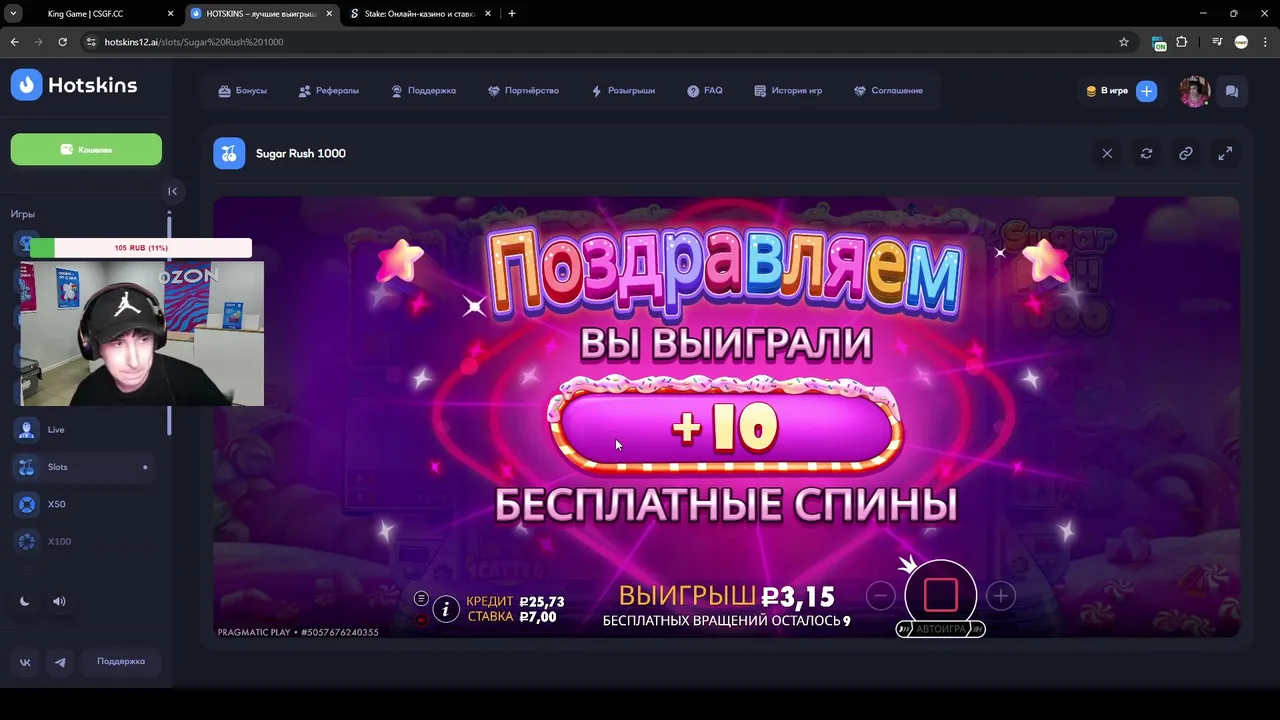The image size is (1280, 720).
Task: Select Live in the games sidebar
Action: (84, 430)
